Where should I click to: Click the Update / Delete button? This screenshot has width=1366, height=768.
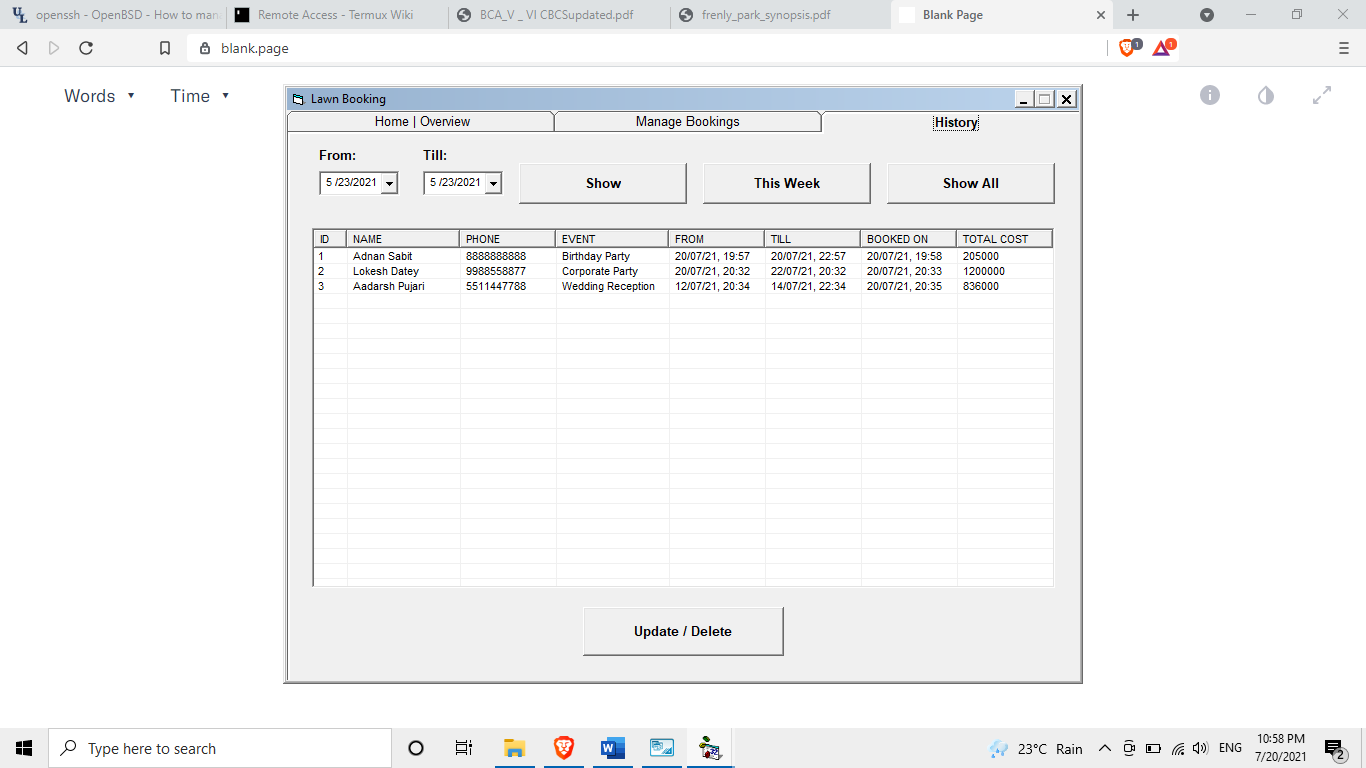[683, 631]
